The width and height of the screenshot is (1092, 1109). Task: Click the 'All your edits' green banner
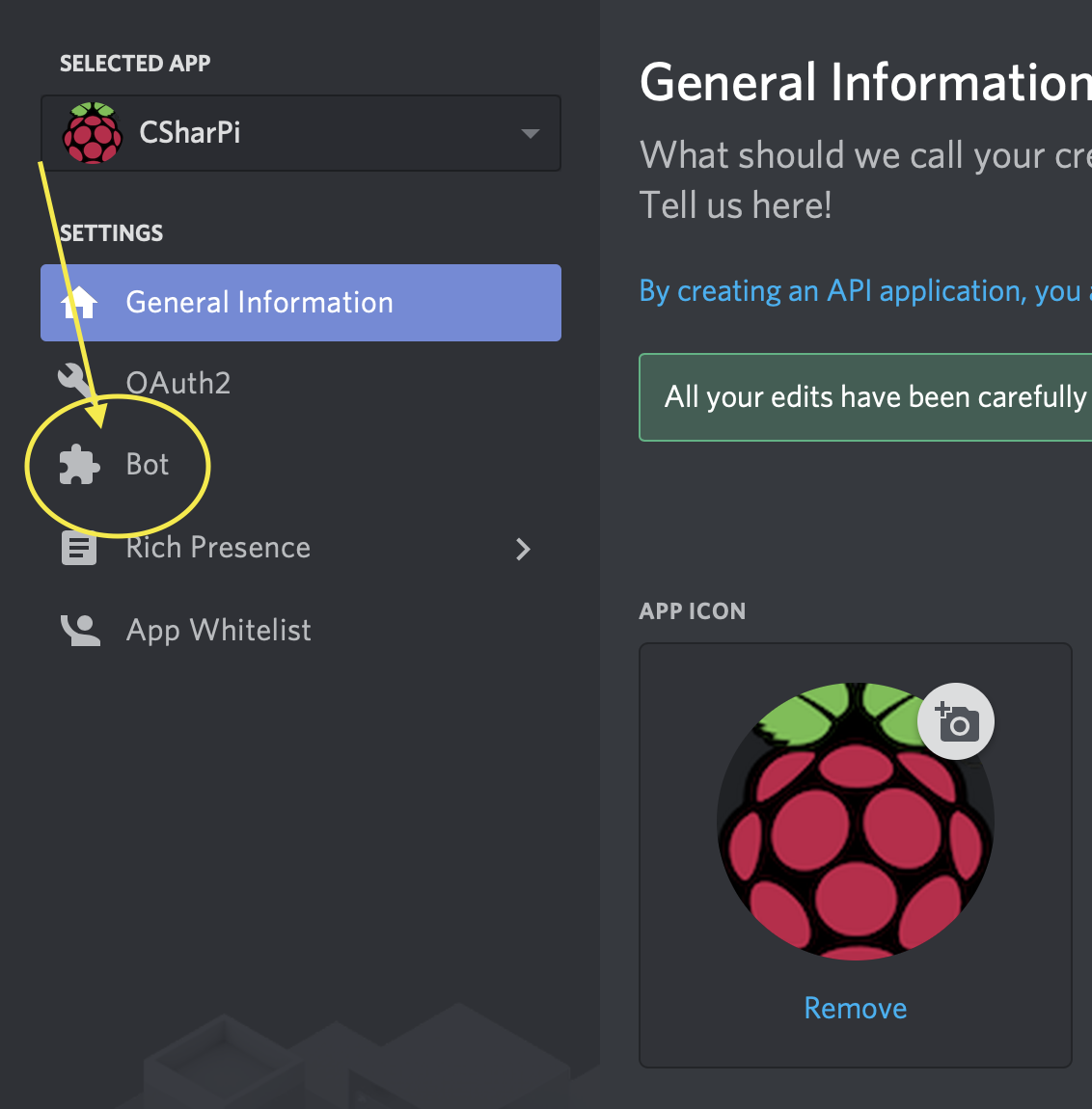865,397
